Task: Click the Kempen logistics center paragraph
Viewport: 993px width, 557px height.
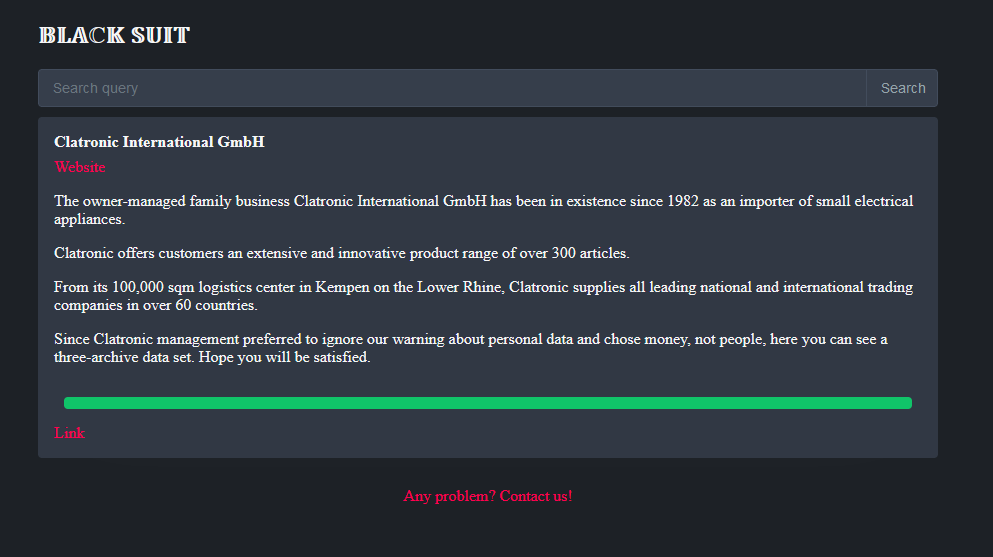Action: [x=483, y=296]
